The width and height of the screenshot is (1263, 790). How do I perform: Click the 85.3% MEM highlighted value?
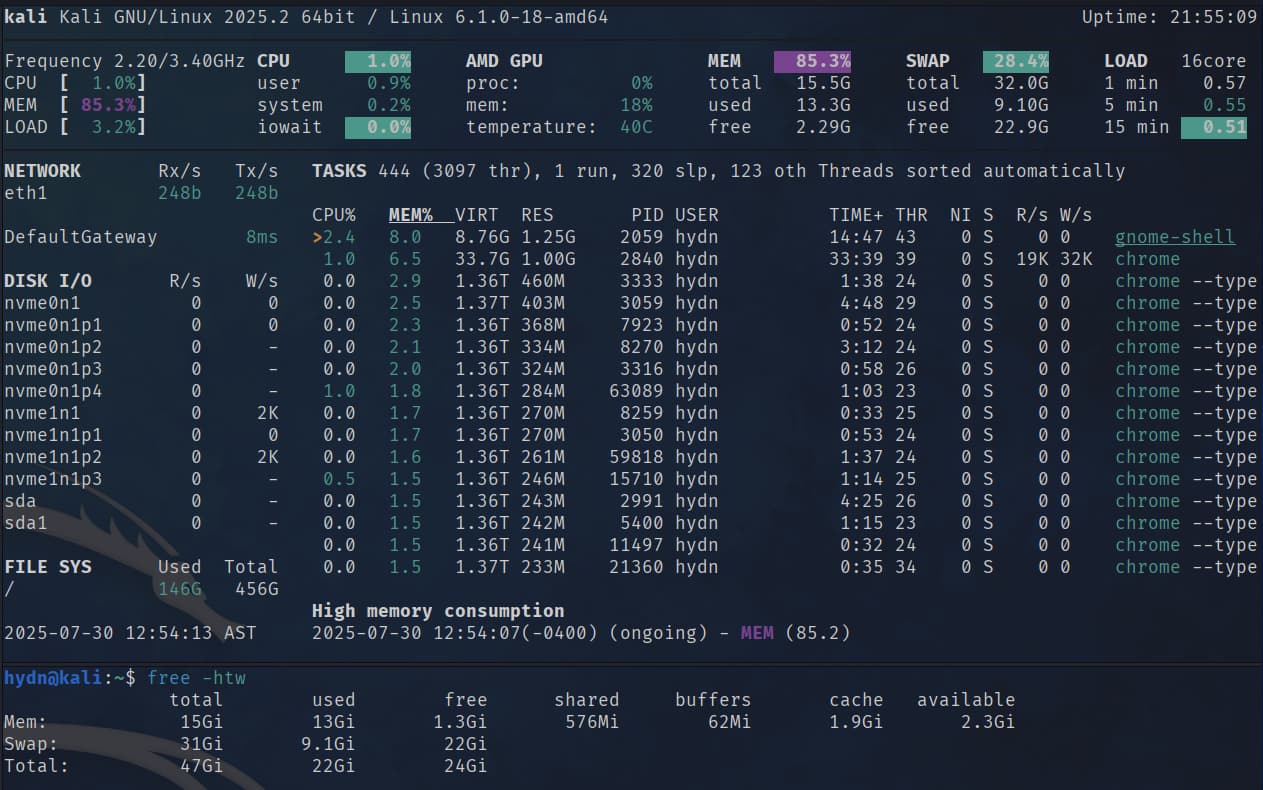point(812,61)
